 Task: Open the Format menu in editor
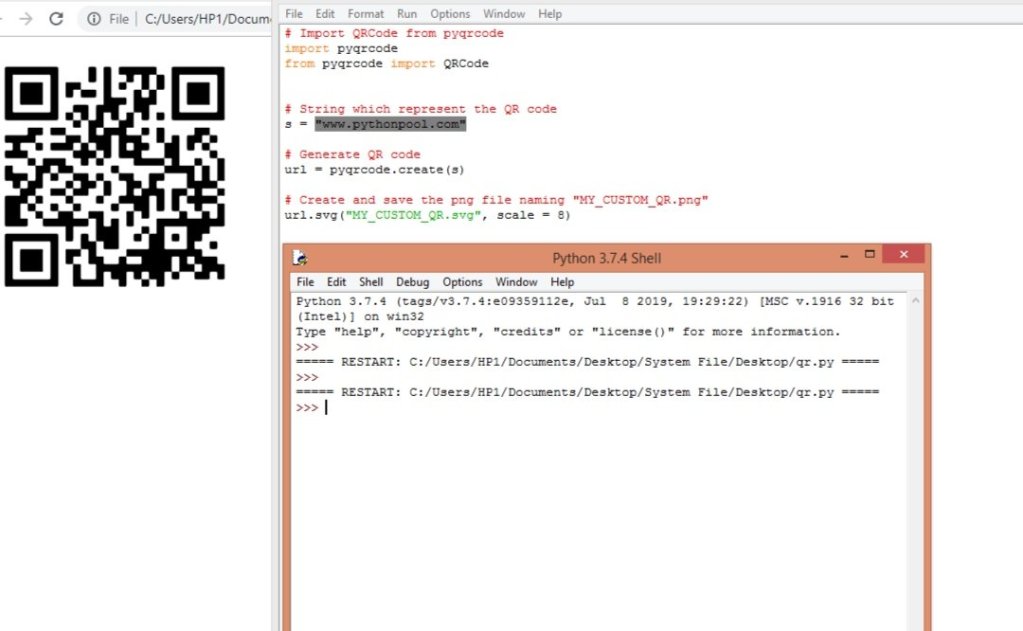[365, 14]
